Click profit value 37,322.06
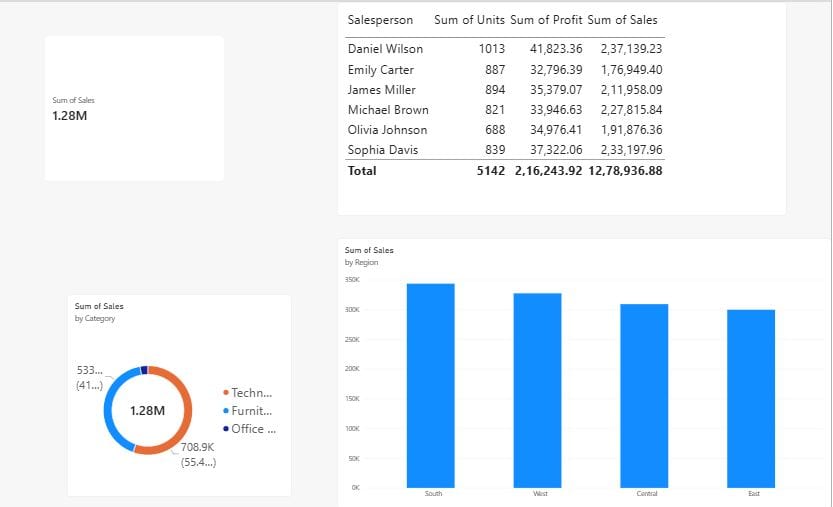 [x=556, y=150]
